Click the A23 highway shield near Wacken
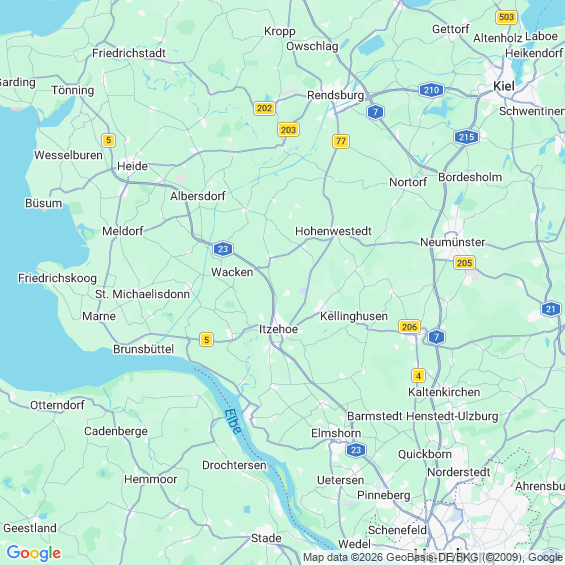 [x=223, y=249]
